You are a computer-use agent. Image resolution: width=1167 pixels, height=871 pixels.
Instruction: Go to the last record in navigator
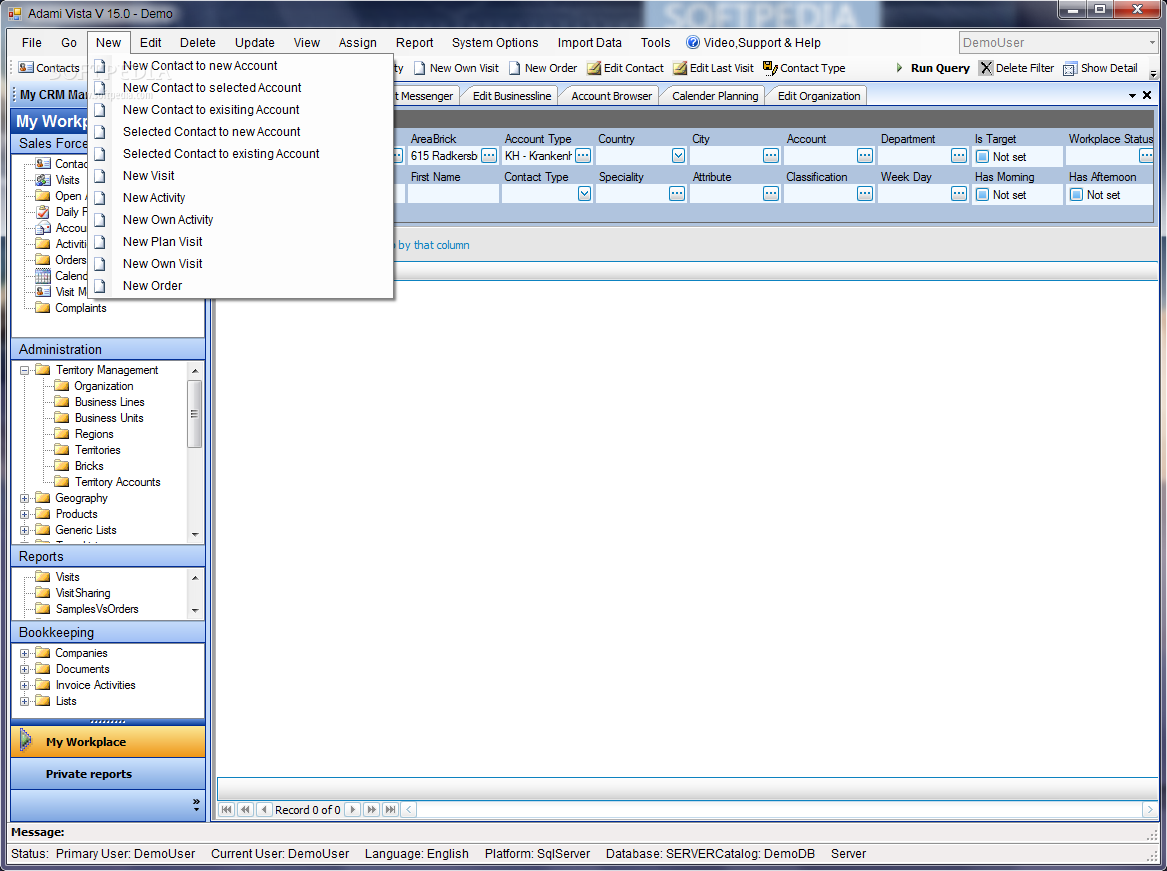coord(390,809)
